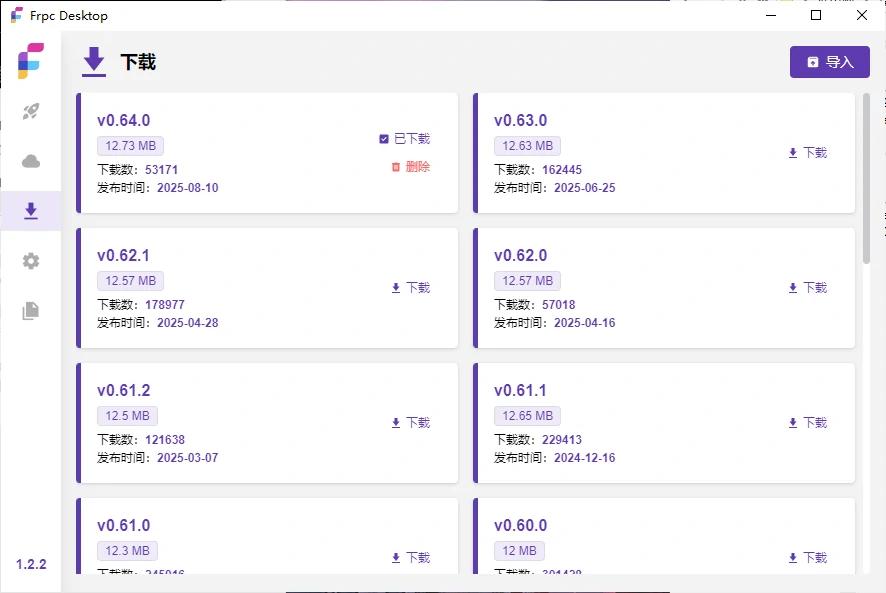Screen dimensions: 886x593
Task: Click the Frpc Desktop logo in sidebar
Action: pos(31,61)
